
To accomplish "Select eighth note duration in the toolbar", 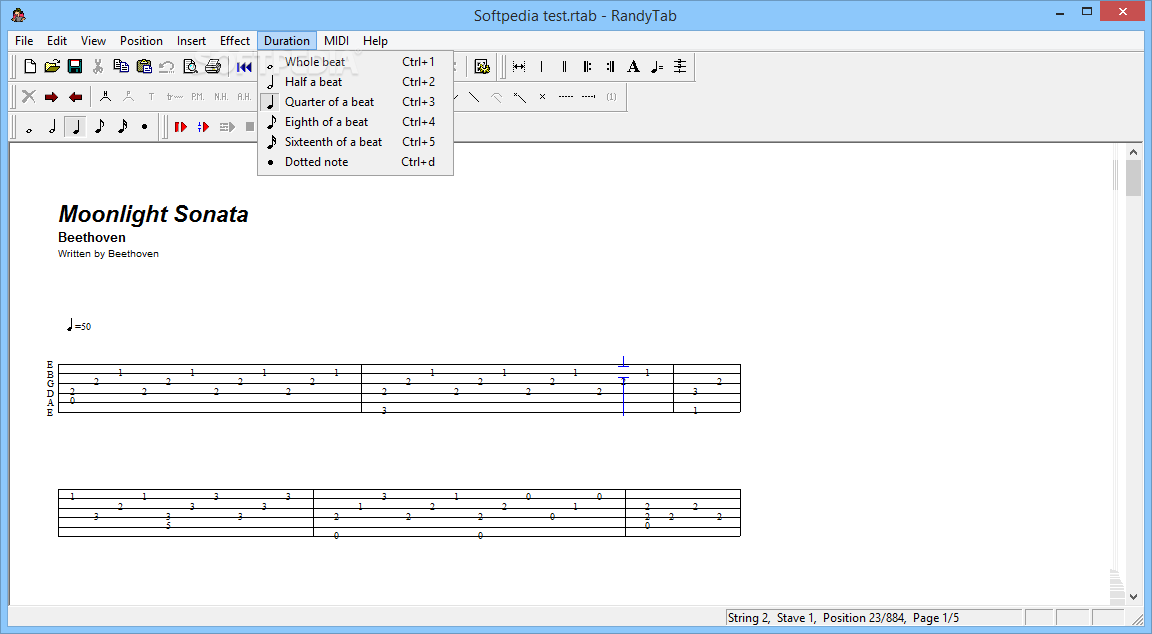I will tap(98, 127).
